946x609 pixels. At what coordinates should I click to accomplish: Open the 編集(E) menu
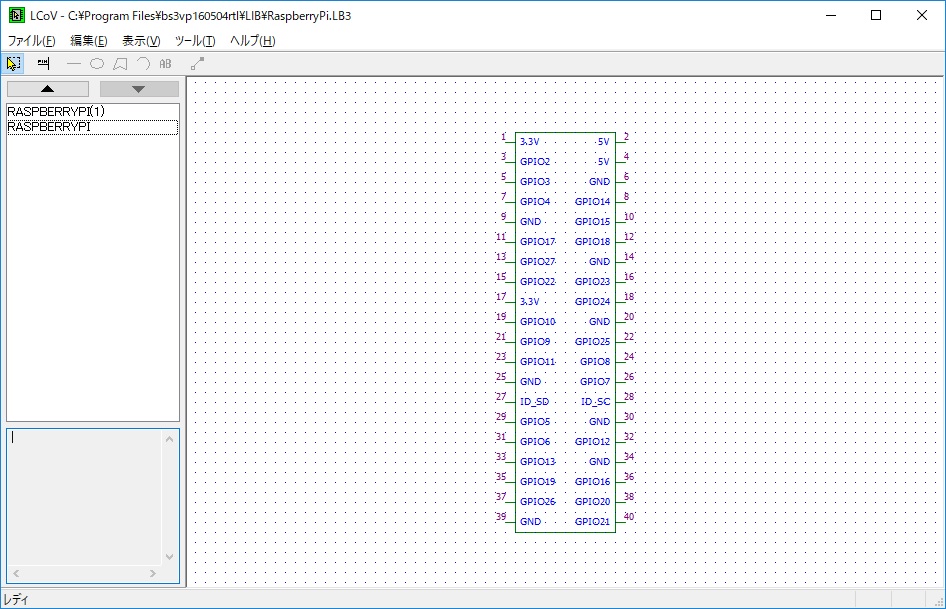point(89,40)
